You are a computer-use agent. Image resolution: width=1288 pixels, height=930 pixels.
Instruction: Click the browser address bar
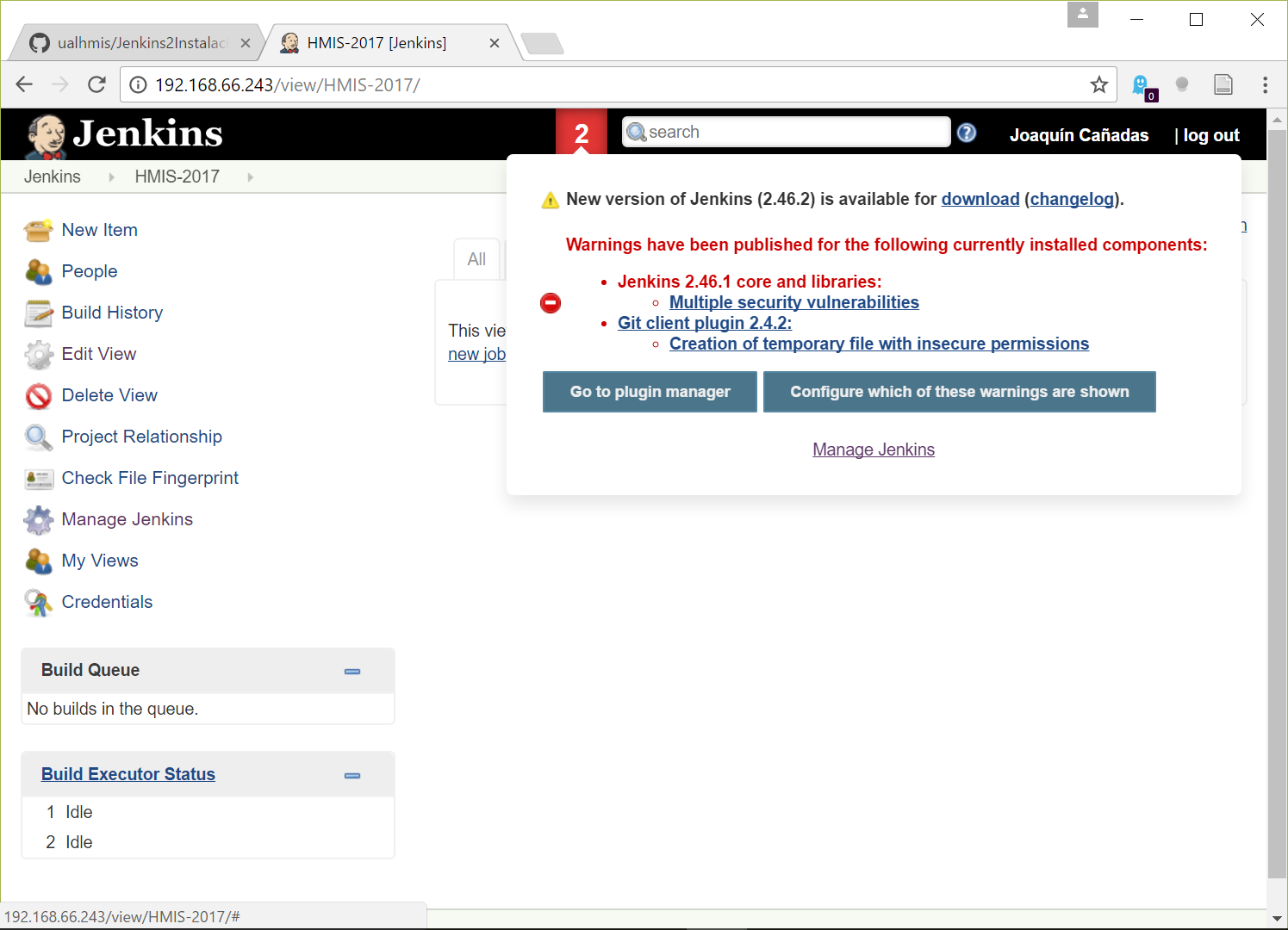tap(616, 84)
